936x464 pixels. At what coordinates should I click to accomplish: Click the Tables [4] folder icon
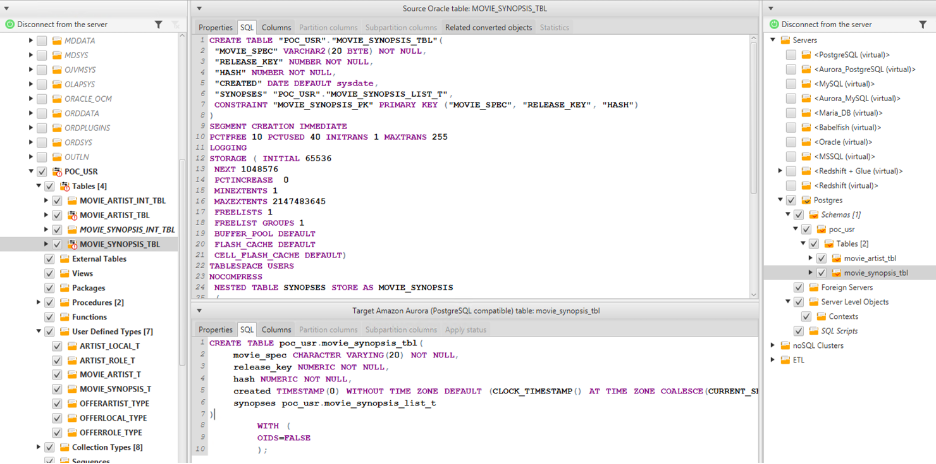(x=64, y=186)
